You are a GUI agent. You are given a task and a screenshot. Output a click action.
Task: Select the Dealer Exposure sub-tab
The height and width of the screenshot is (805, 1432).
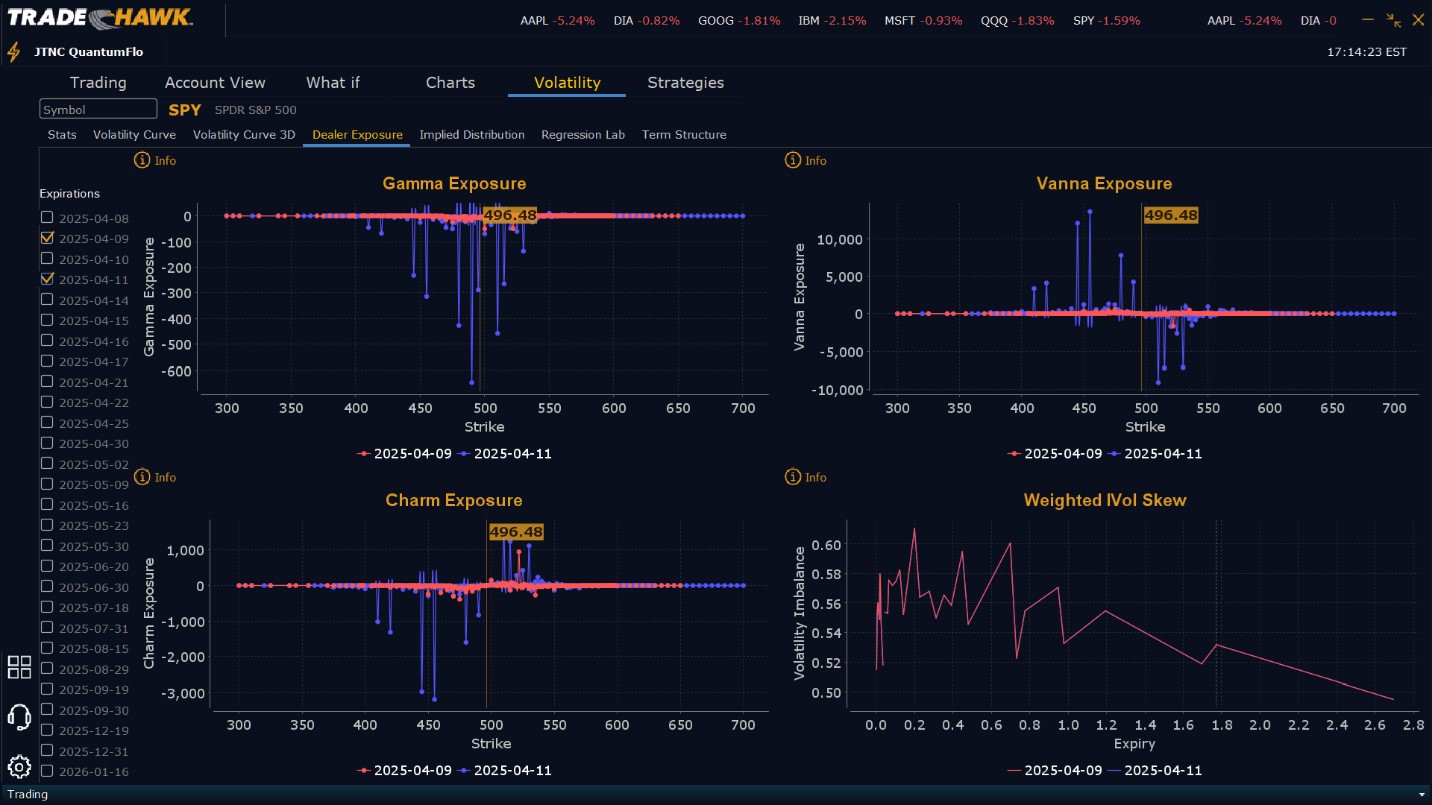point(357,134)
